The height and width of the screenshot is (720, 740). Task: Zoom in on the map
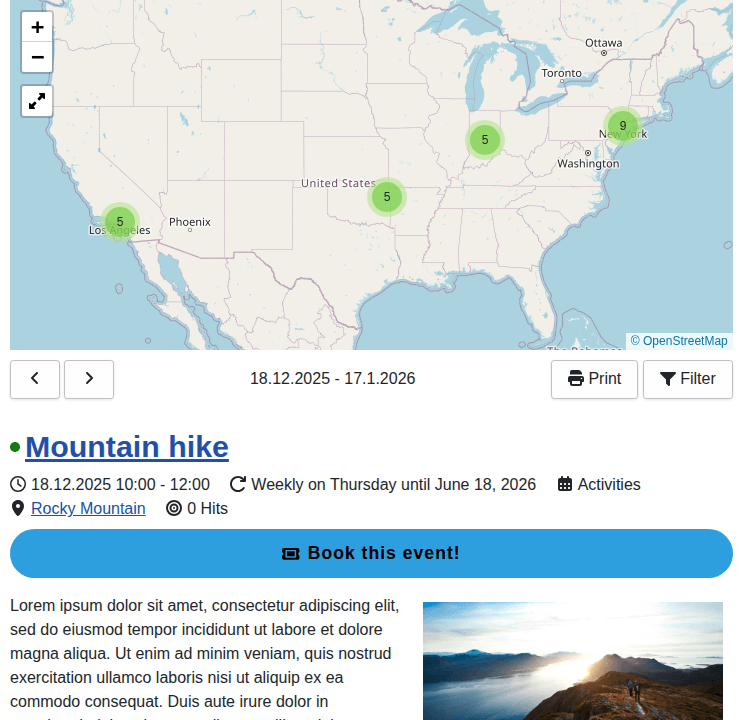[x=37, y=28]
